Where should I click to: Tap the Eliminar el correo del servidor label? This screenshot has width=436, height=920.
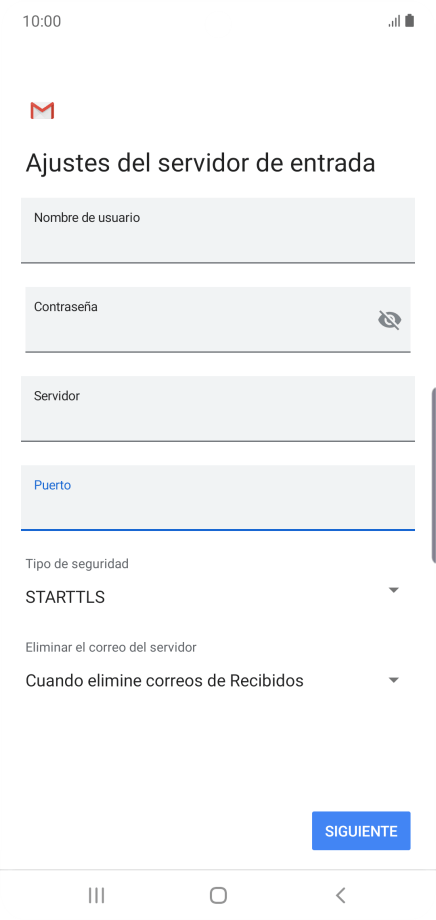coord(111,647)
